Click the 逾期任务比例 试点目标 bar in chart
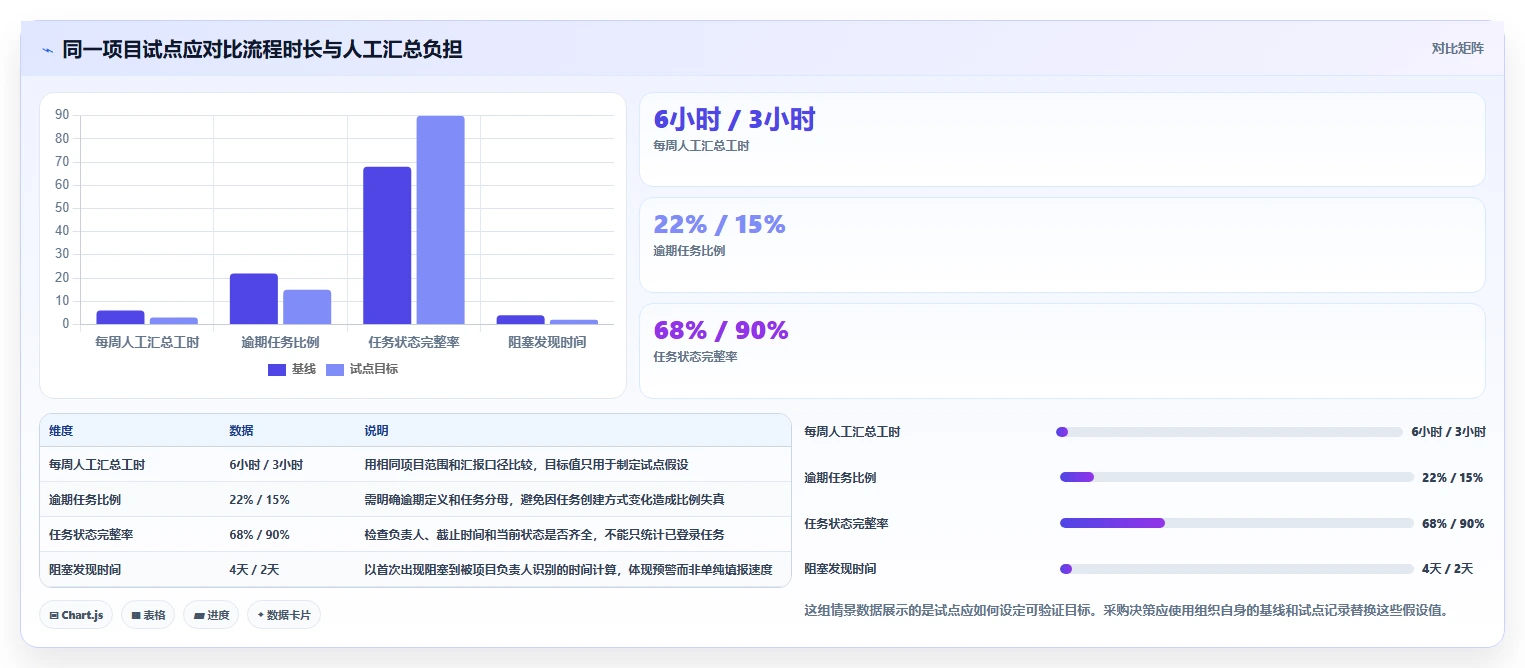 pyautogui.click(x=307, y=307)
